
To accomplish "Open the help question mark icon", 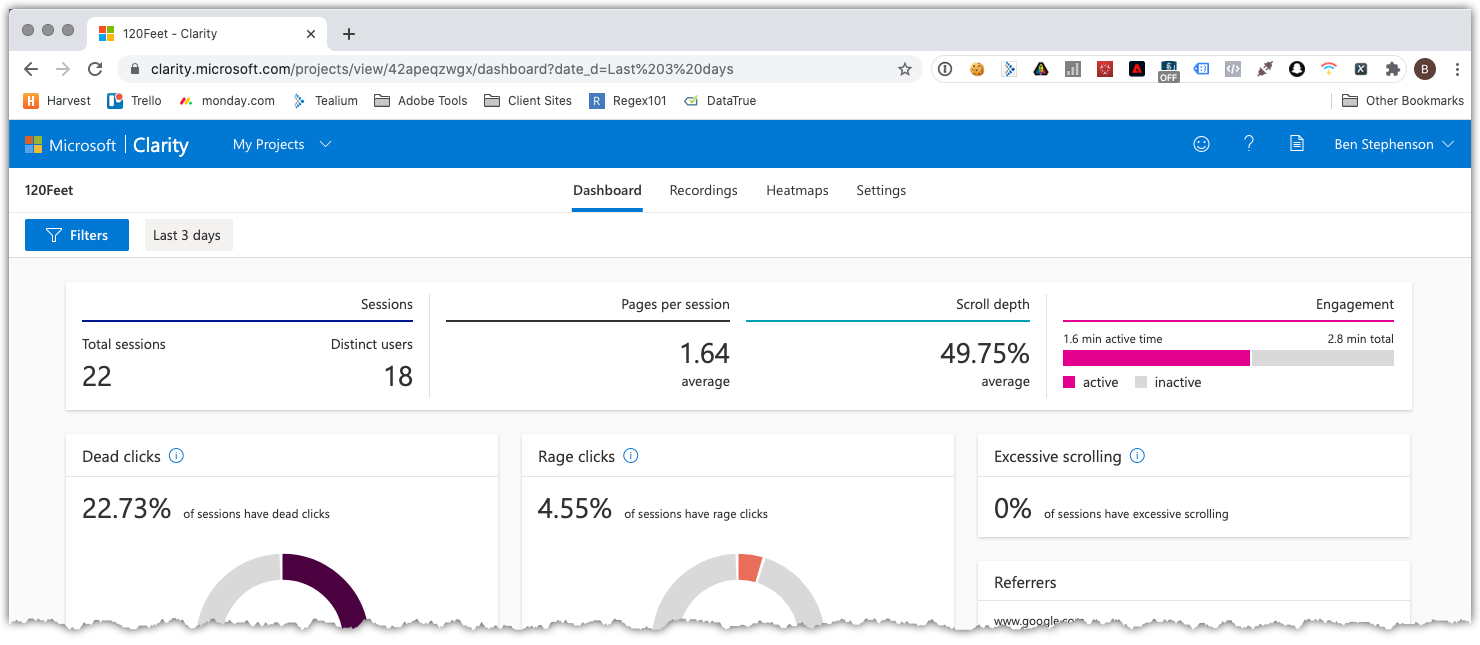I will [x=1248, y=144].
